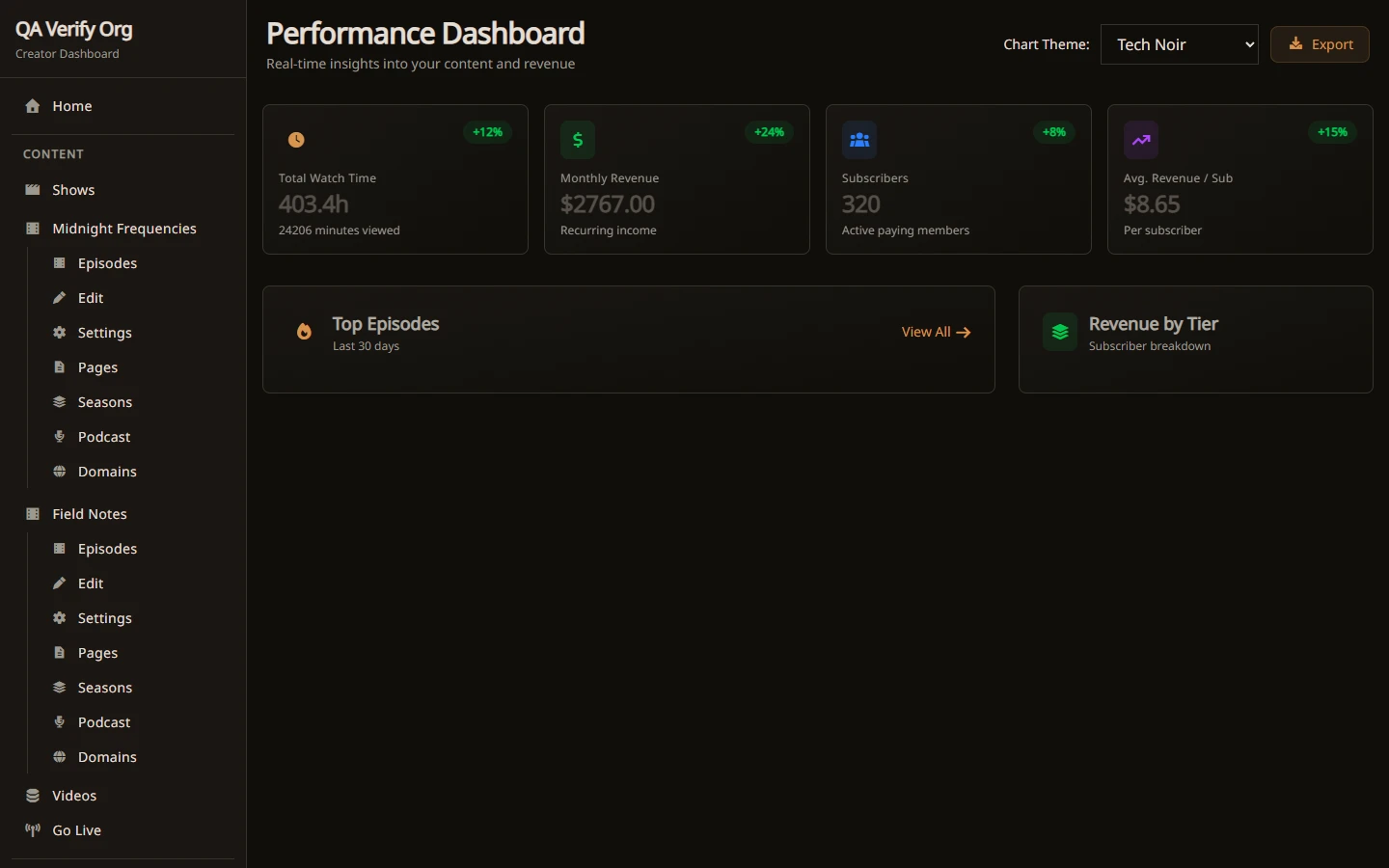Open the Videos menu item
This screenshot has width=1389, height=868.
(123, 796)
